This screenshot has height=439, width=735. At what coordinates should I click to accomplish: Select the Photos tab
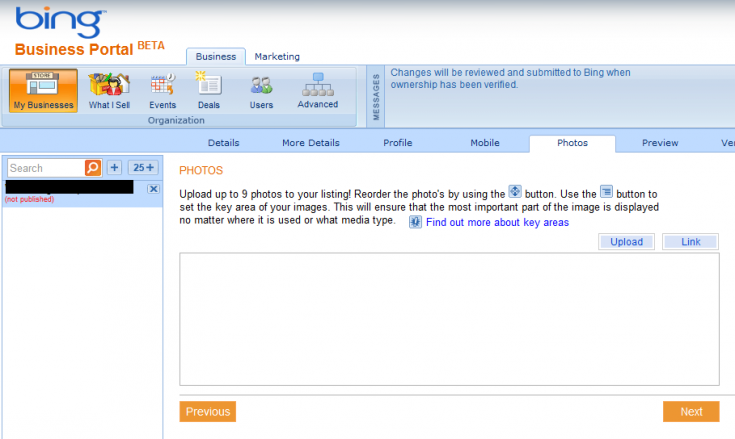pyautogui.click(x=572, y=143)
